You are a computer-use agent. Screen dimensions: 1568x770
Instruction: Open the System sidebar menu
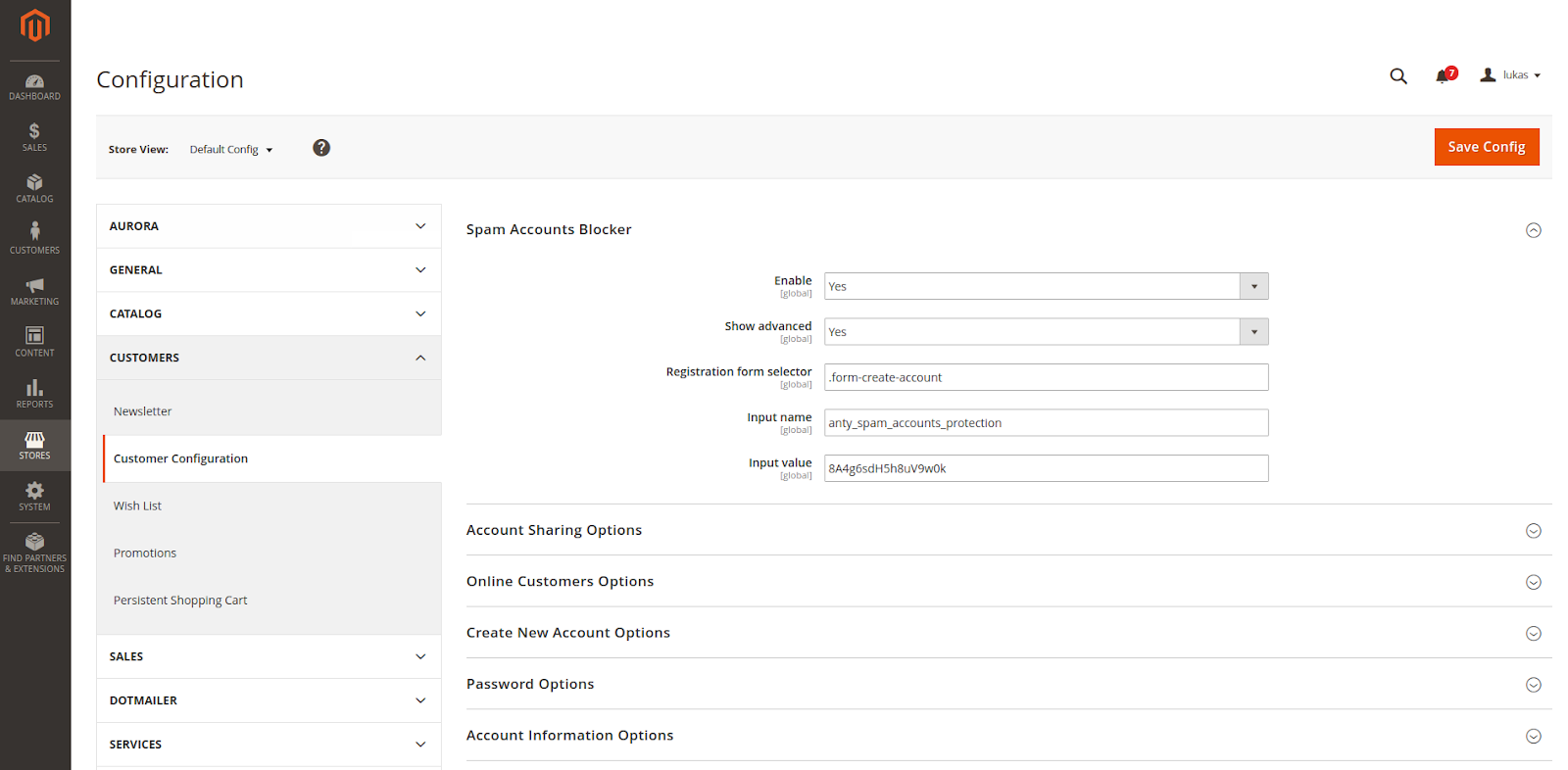pos(35,497)
